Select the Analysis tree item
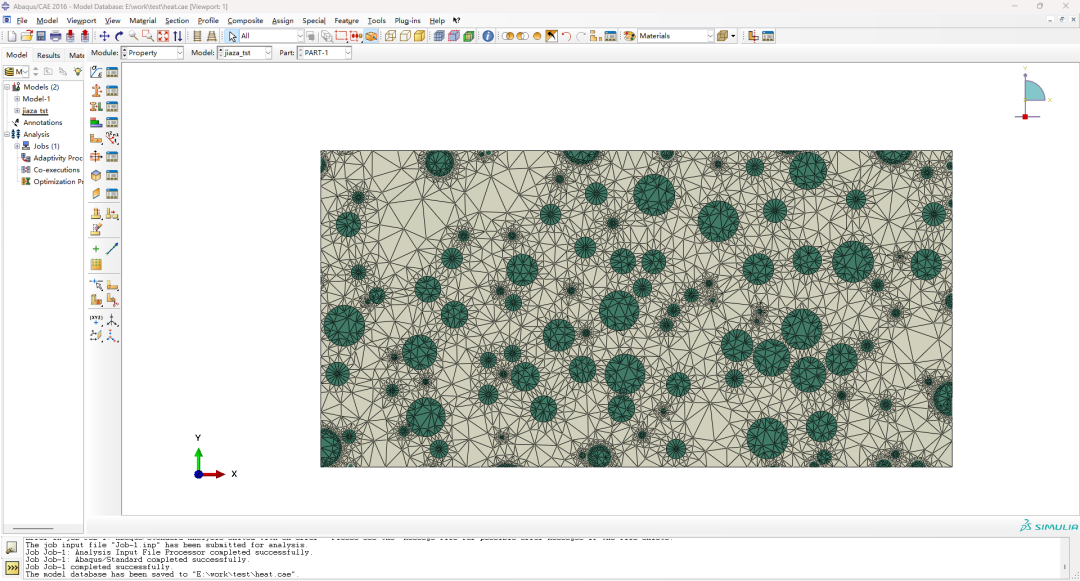The image size is (1080, 581). (37, 134)
